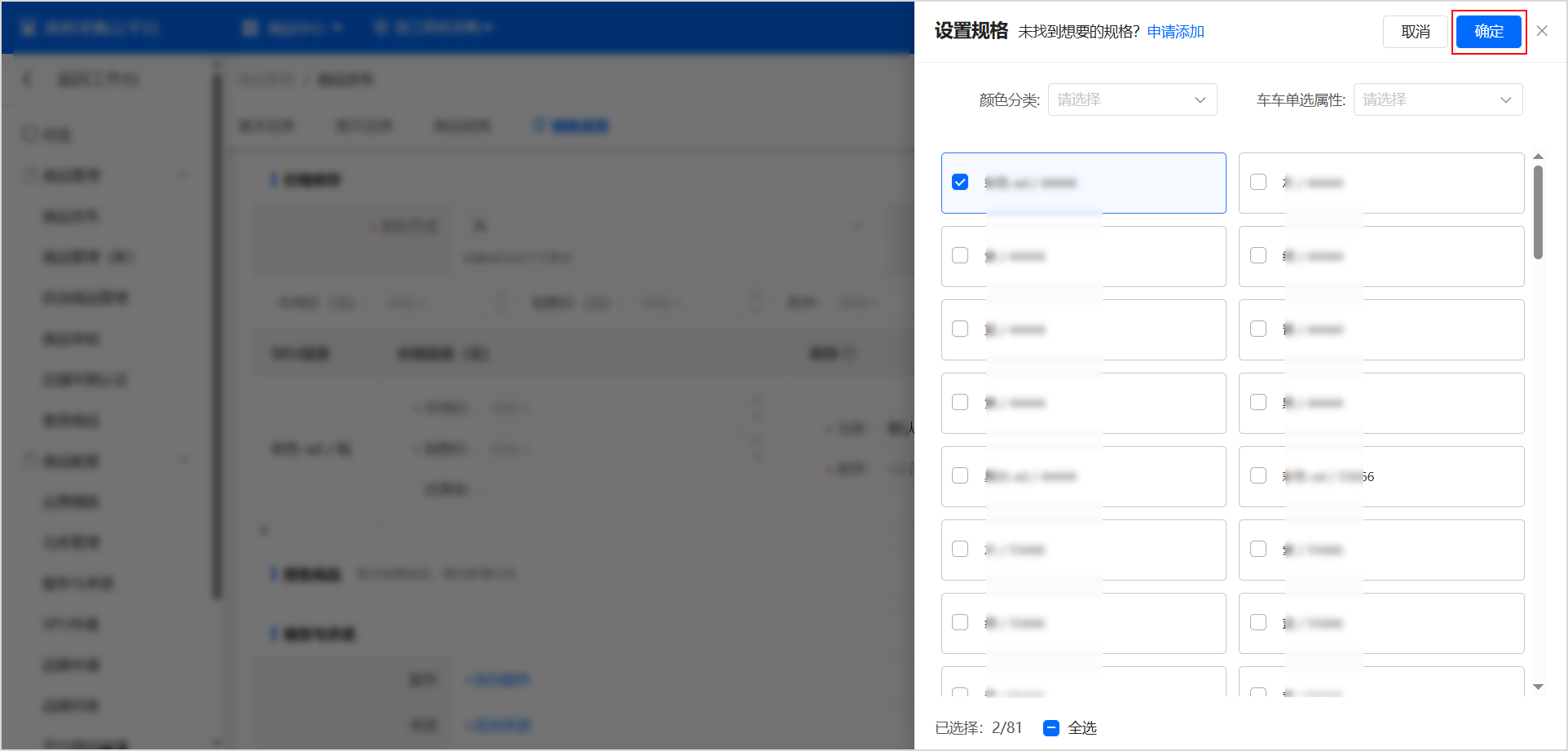Click the highlighted selected spec card

click(x=1141, y=183)
